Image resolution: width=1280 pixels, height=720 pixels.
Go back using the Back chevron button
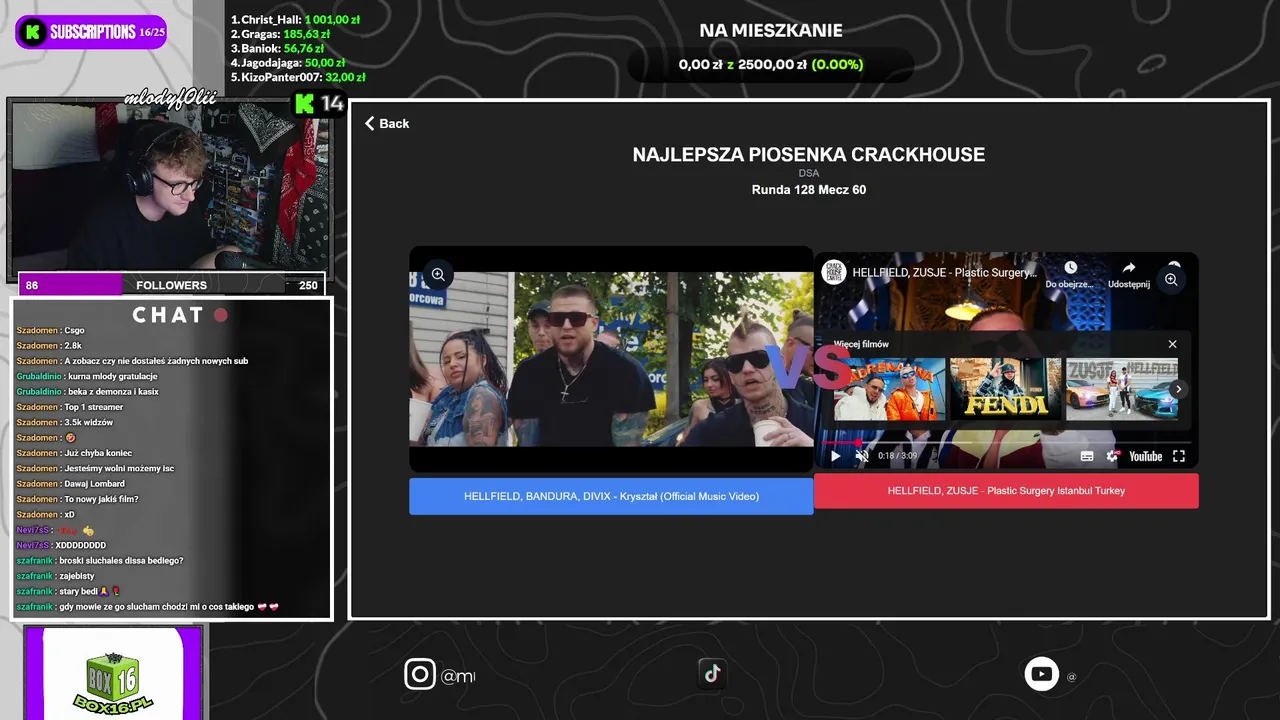tap(387, 123)
